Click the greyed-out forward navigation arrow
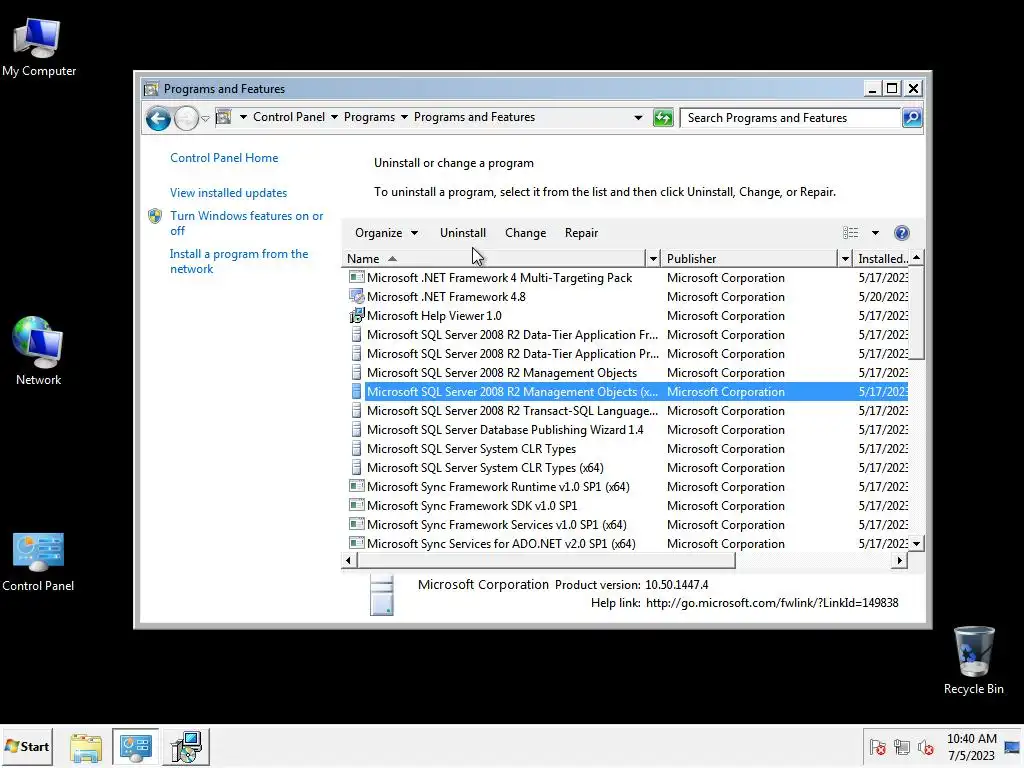Screen dimensions: 1024x768 [186, 118]
